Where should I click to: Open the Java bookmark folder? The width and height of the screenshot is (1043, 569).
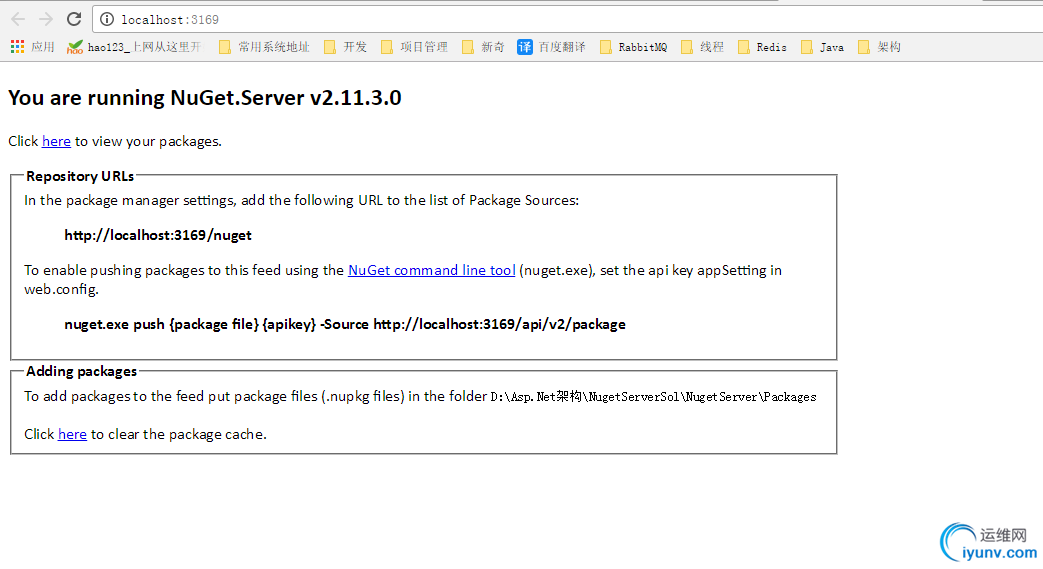(823, 47)
